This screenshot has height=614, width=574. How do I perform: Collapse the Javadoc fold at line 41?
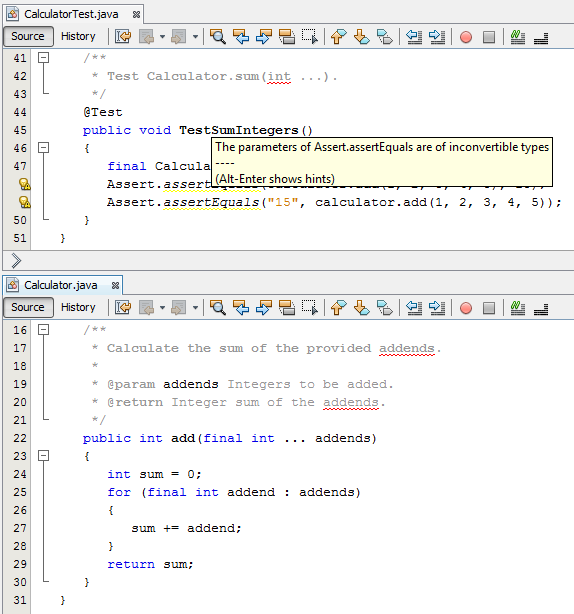click(43, 58)
